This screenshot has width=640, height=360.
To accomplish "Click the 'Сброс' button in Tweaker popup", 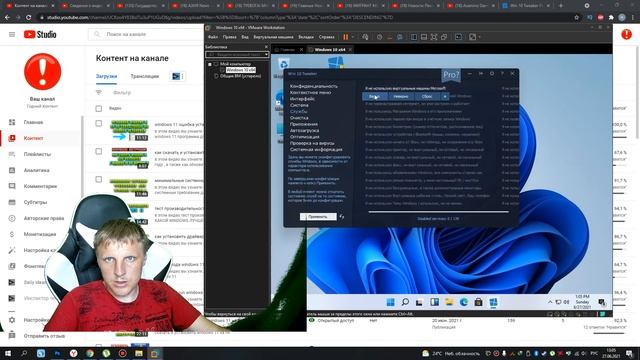I will (x=427, y=96).
